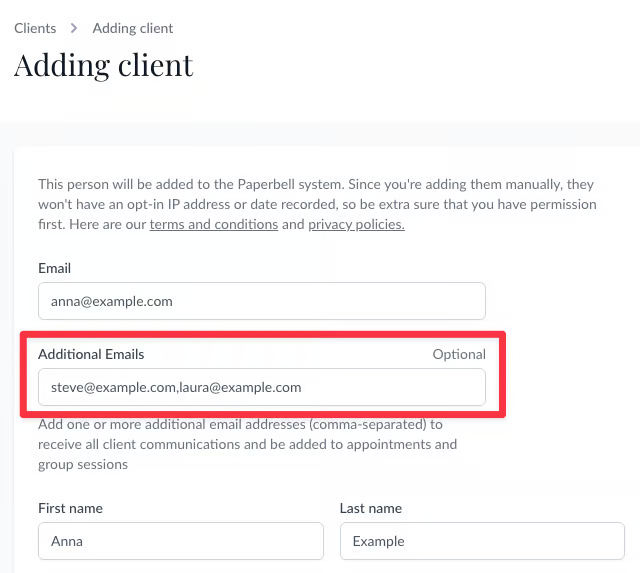Click the First name label
The image size is (640, 573).
70,508
